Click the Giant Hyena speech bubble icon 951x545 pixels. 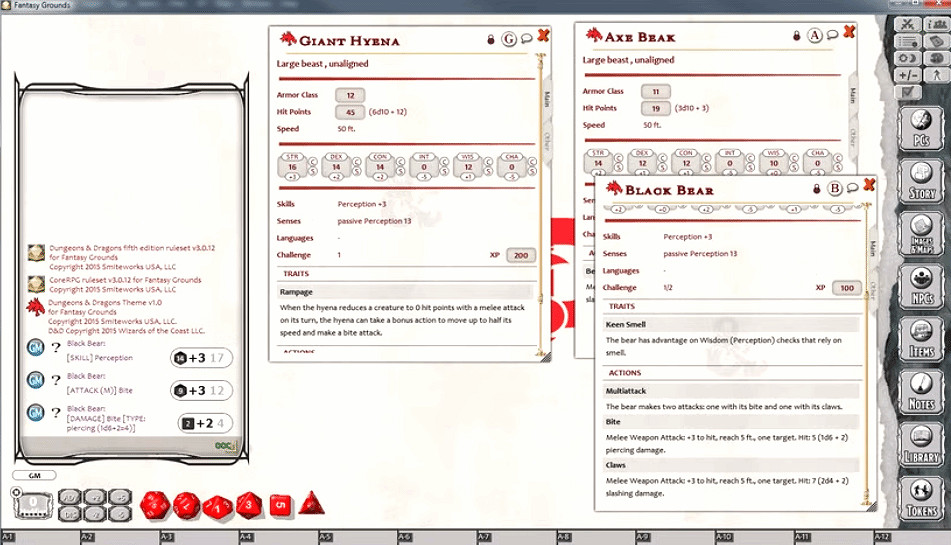pos(526,39)
